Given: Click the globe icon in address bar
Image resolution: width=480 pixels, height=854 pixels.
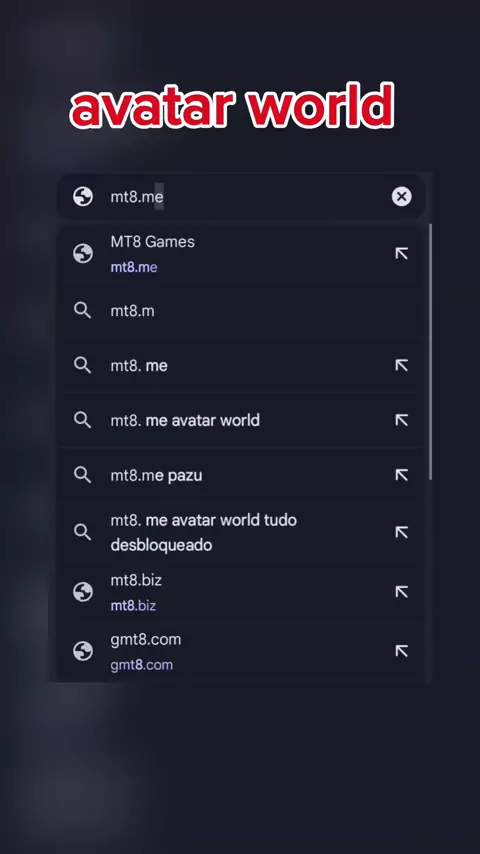Looking at the screenshot, I should [x=83, y=197].
